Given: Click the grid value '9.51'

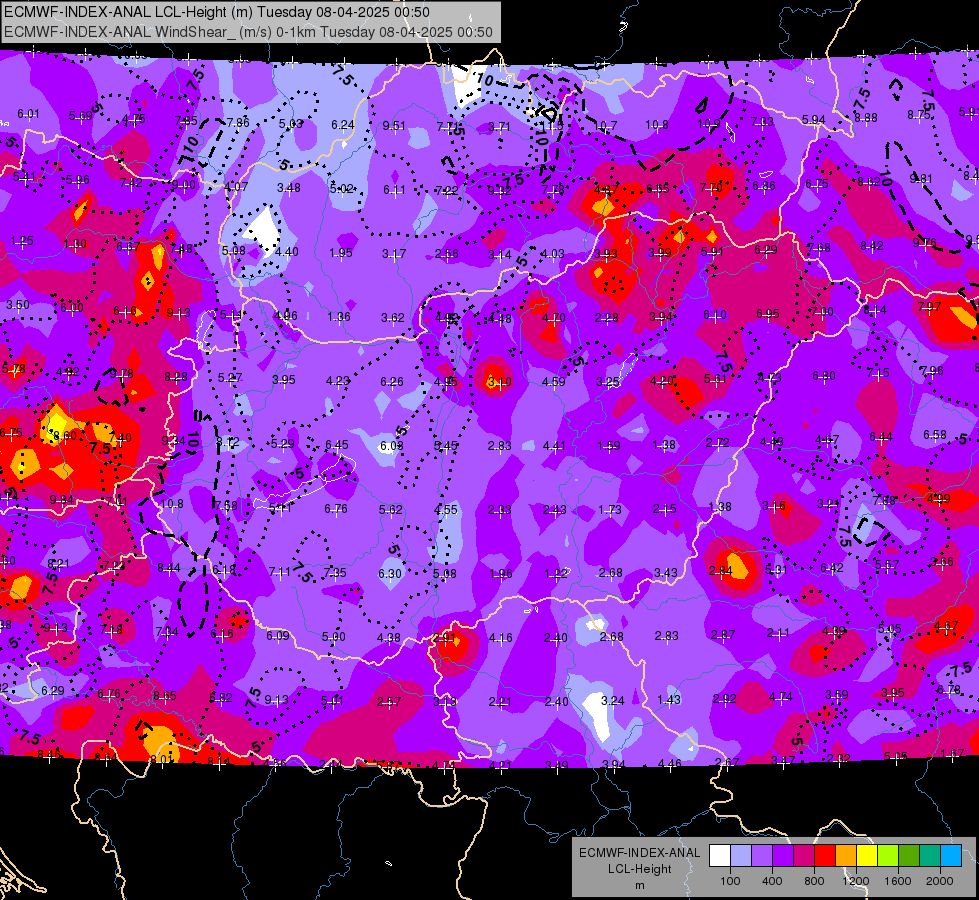Looking at the screenshot, I should [394, 126].
